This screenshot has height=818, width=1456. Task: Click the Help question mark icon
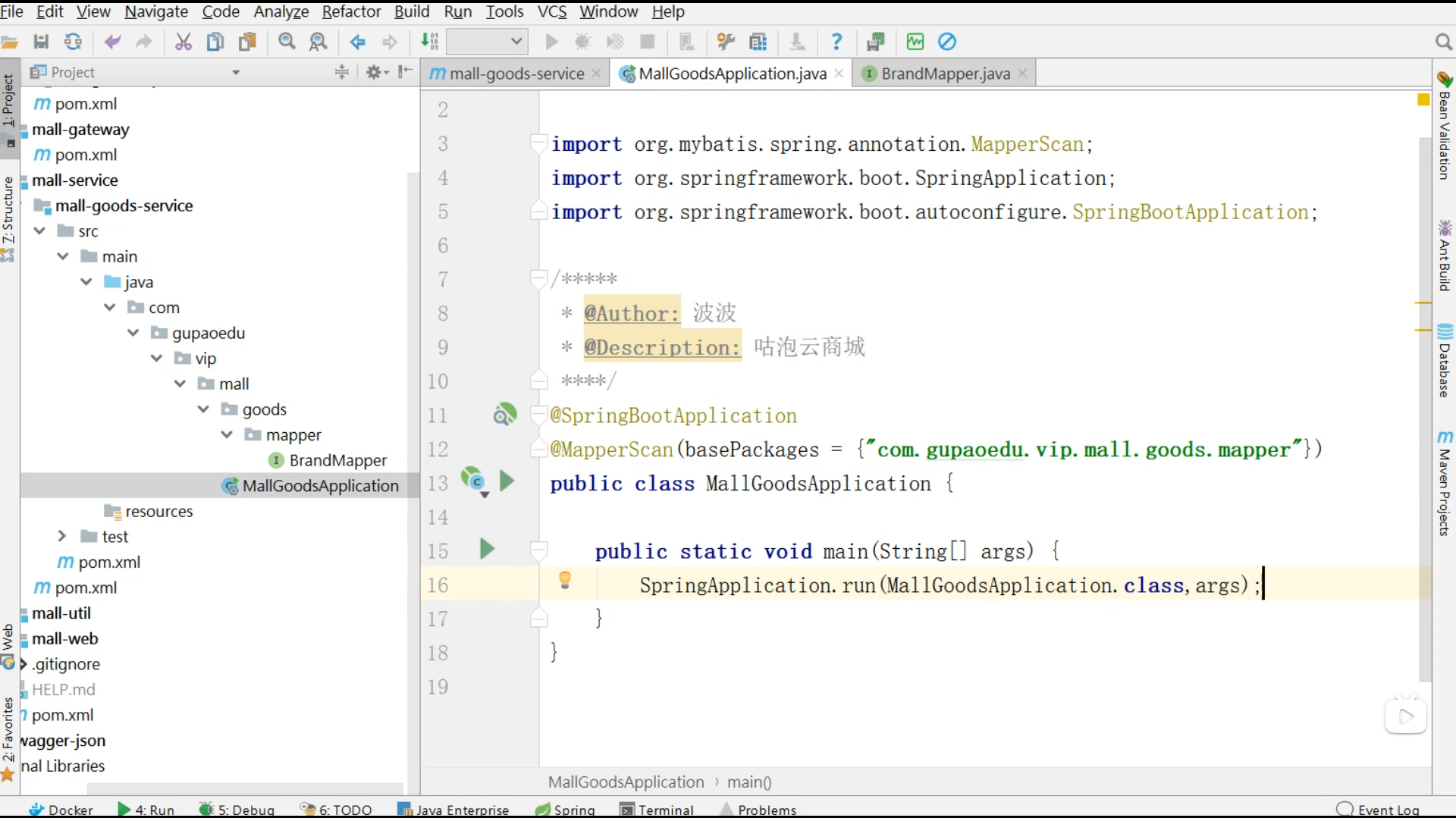point(836,42)
